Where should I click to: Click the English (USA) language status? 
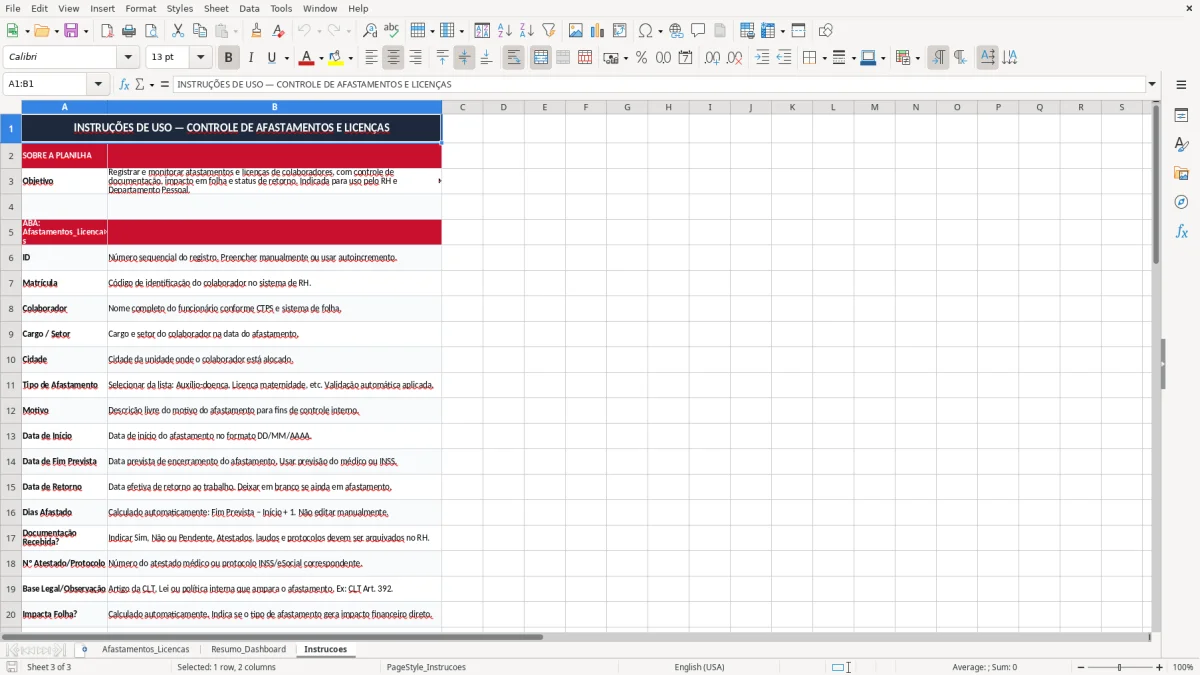[x=699, y=667]
